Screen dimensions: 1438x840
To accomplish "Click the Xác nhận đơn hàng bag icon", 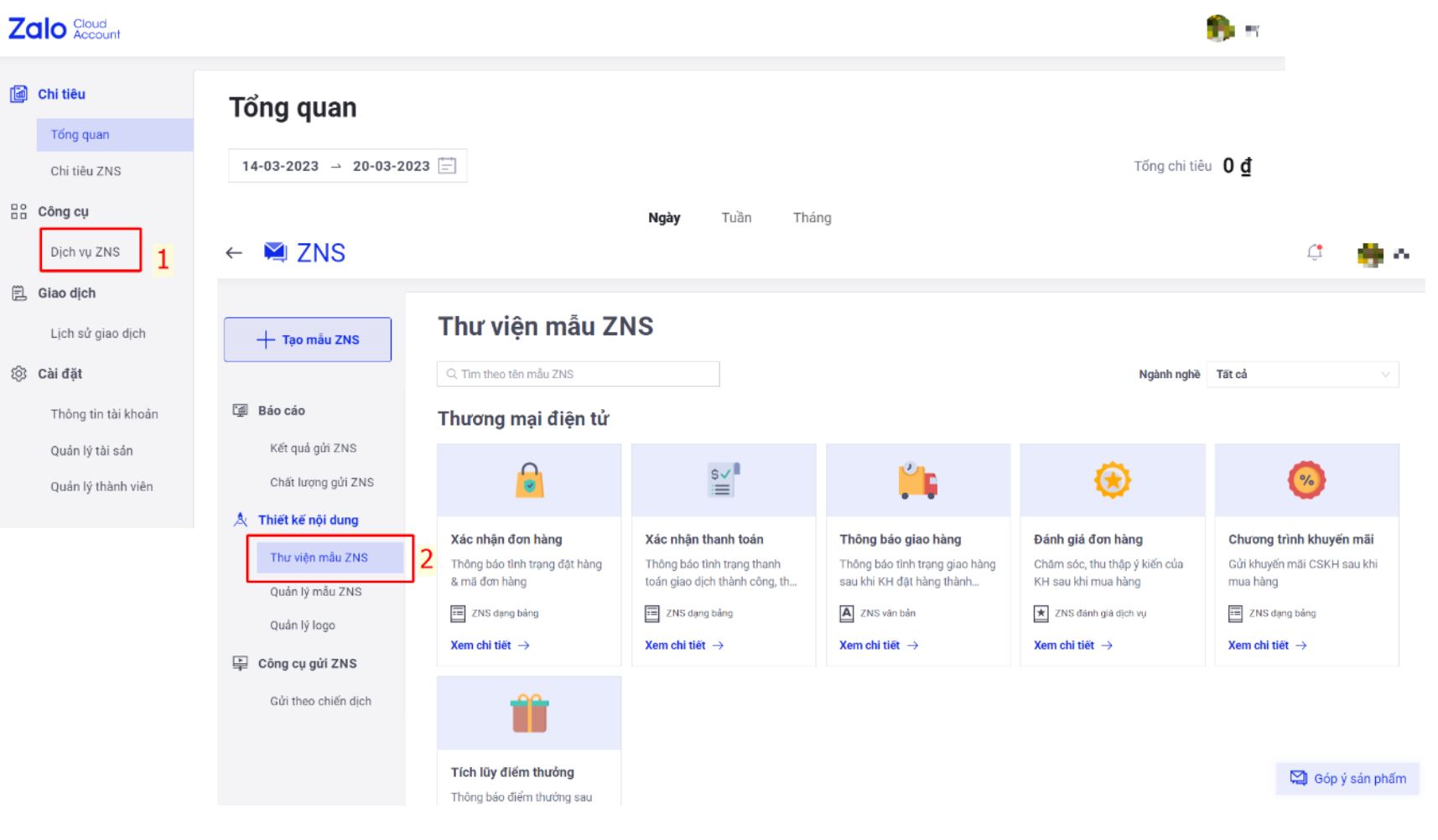I will pos(529,480).
